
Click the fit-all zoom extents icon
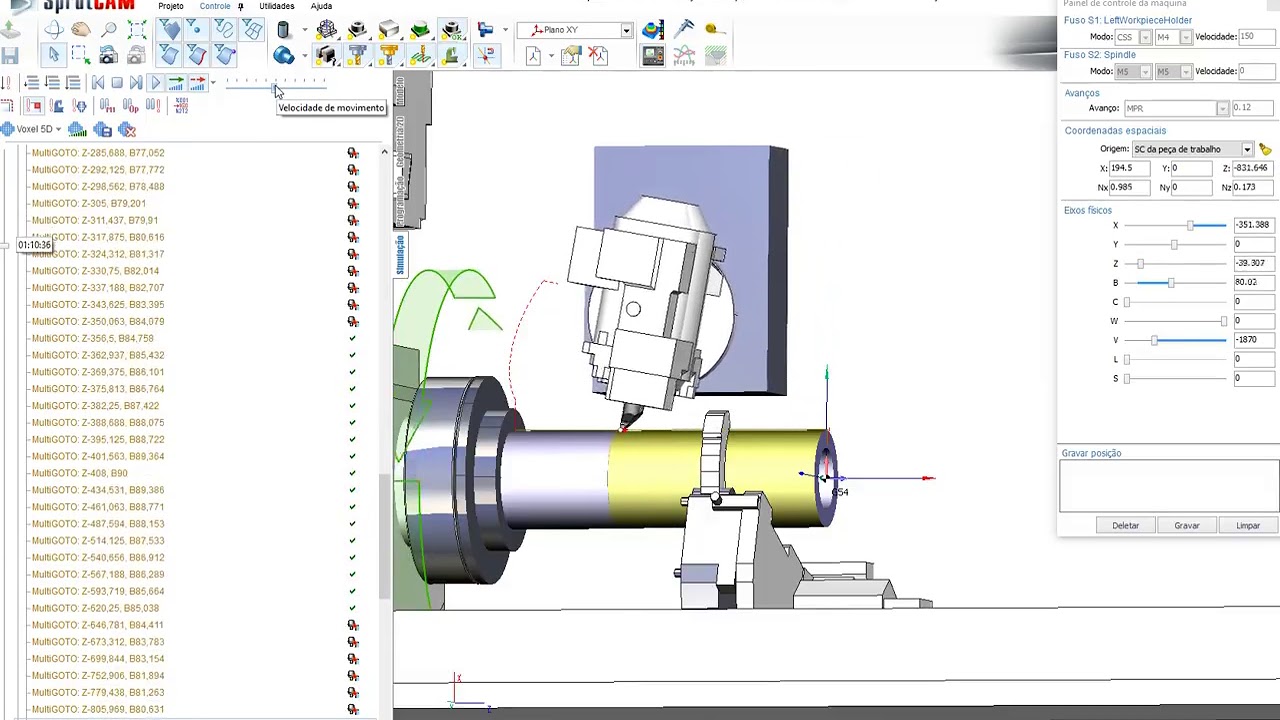[137, 29]
